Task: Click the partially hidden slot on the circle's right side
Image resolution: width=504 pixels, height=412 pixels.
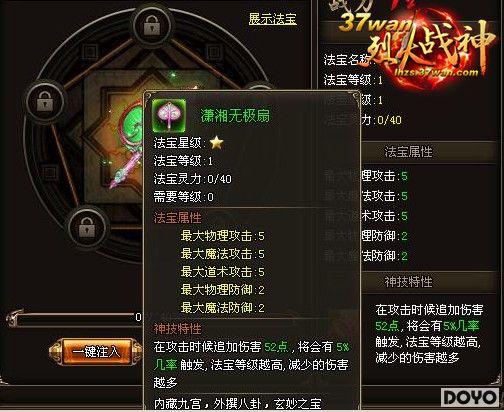Action: (x=258, y=87)
